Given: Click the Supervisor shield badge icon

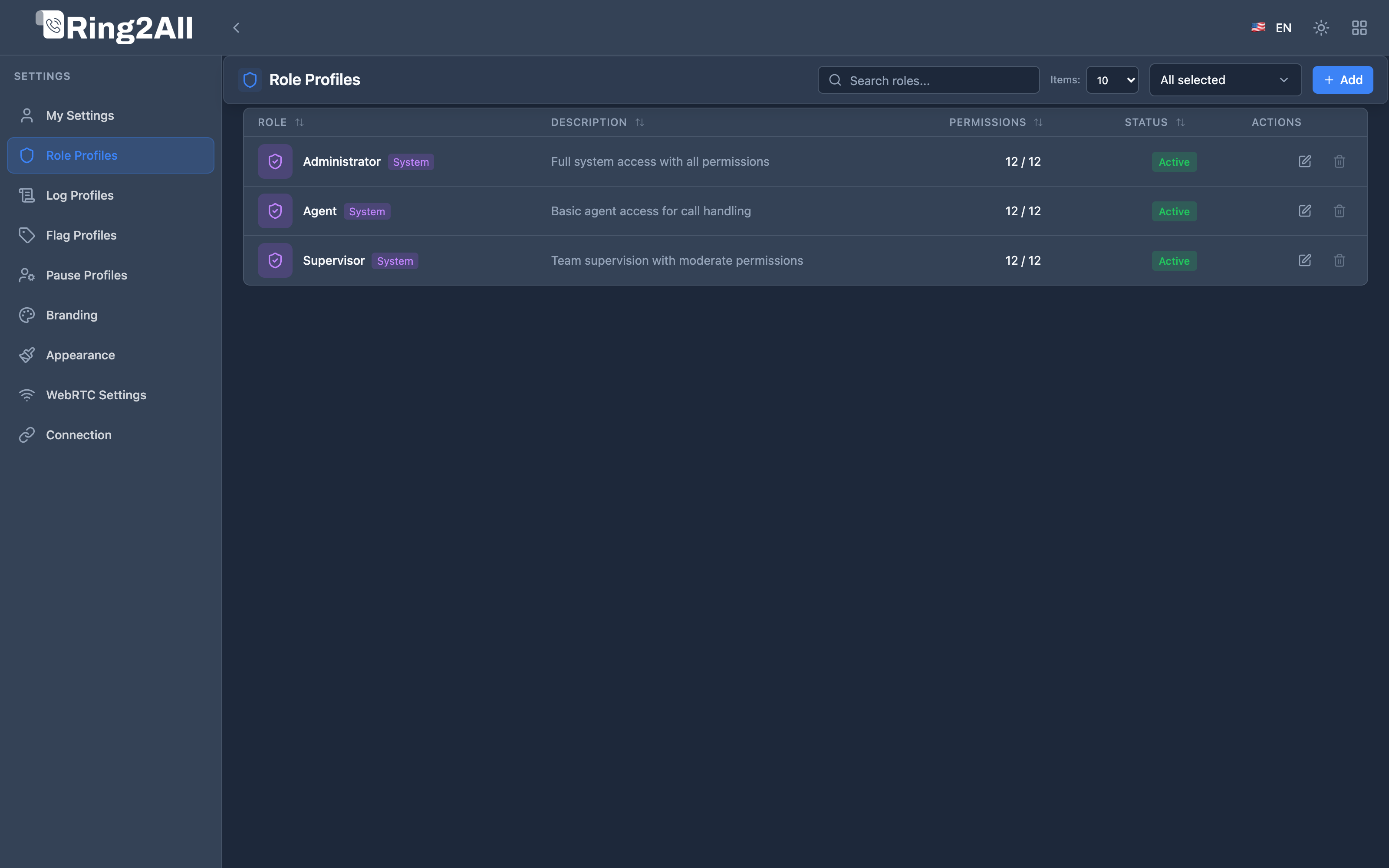Looking at the screenshot, I should coord(275,260).
